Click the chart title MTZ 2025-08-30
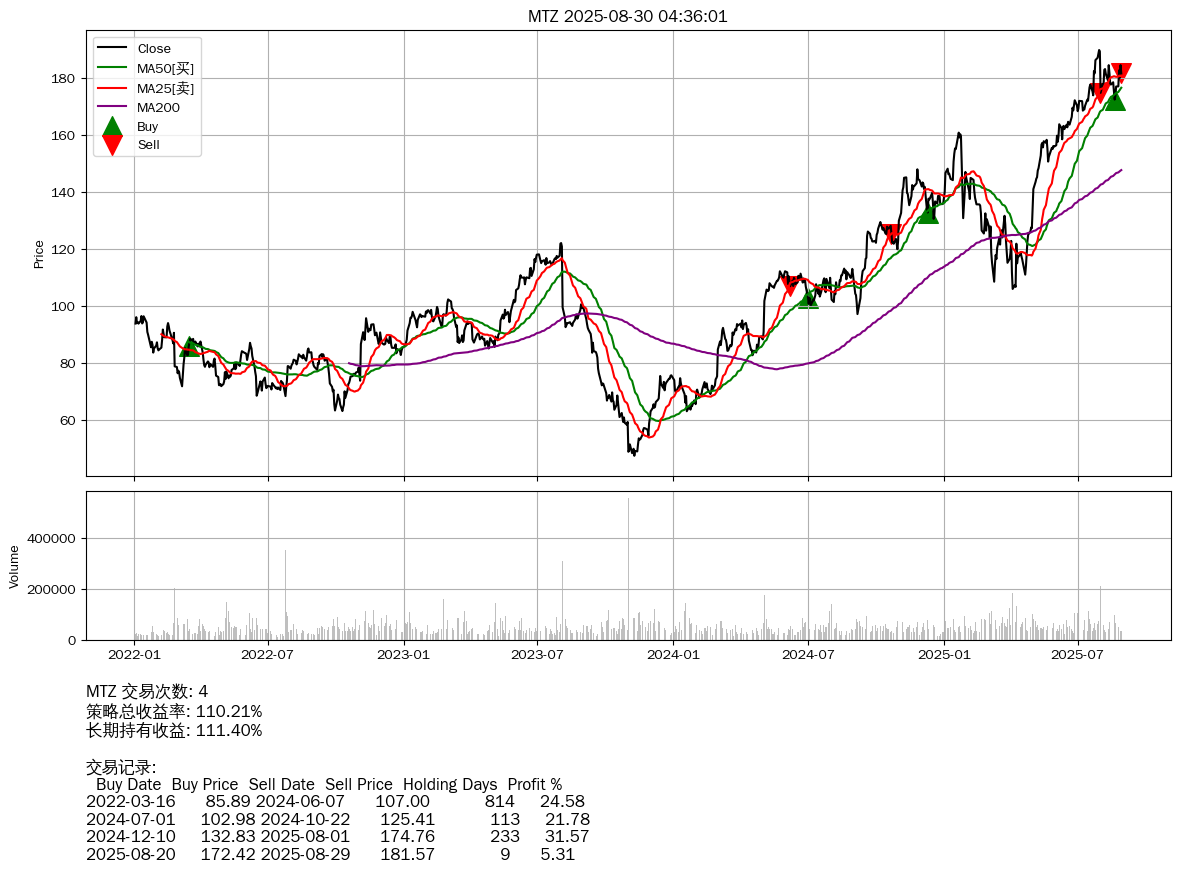1180x872 pixels. point(627,16)
